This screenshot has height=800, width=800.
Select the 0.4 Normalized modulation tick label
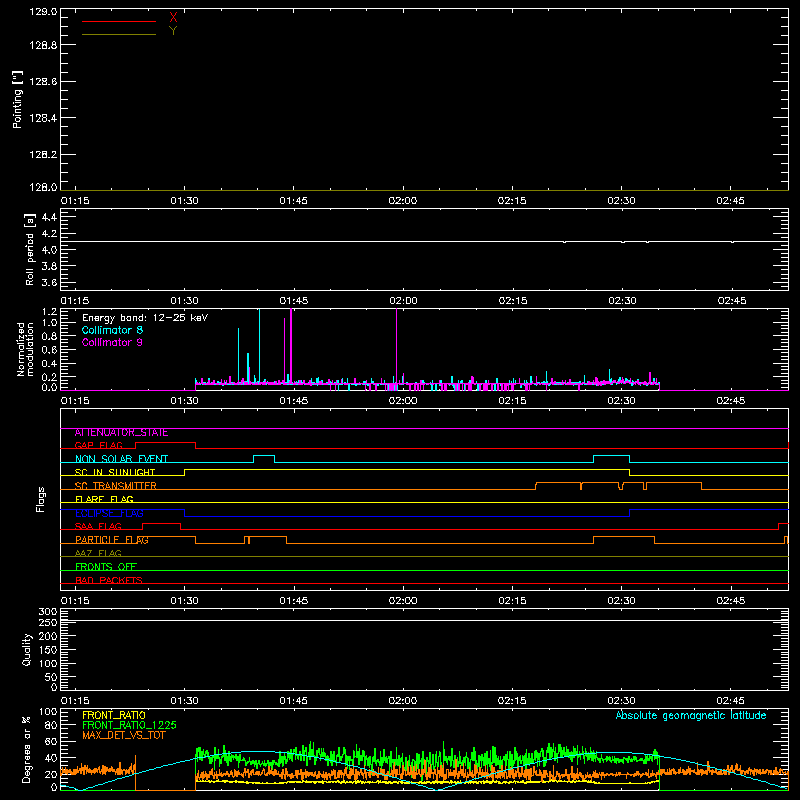click(49, 364)
